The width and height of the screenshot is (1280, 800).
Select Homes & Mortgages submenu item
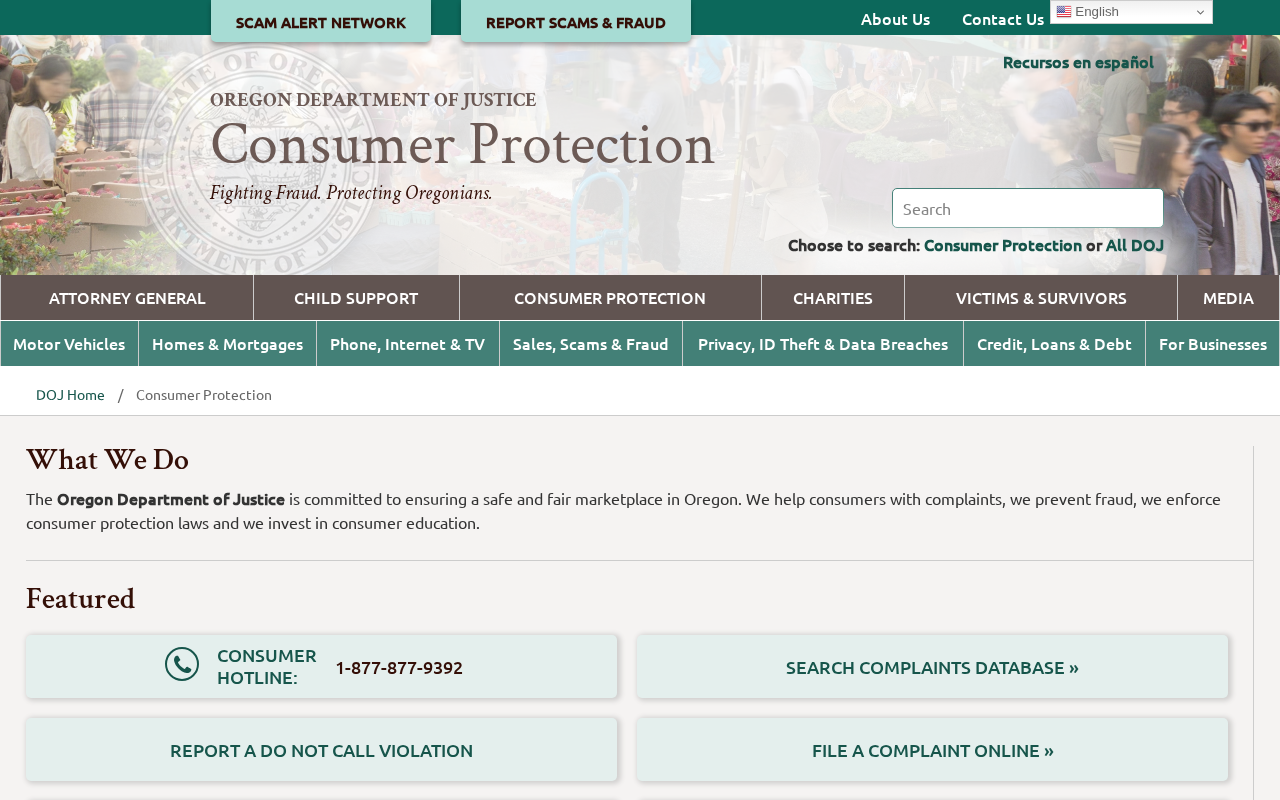[x=227, y=344]
